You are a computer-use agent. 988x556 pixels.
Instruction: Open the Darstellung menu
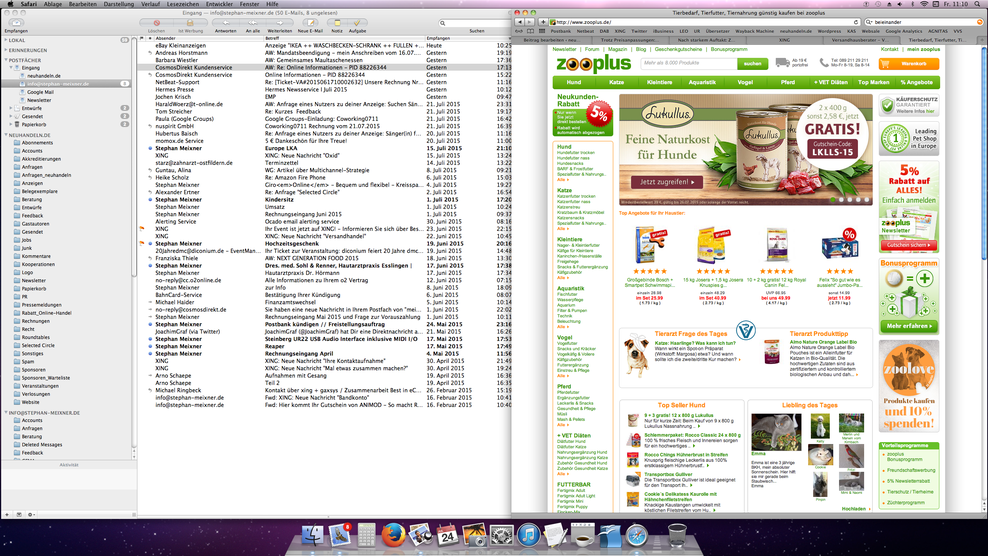(118, 4)
